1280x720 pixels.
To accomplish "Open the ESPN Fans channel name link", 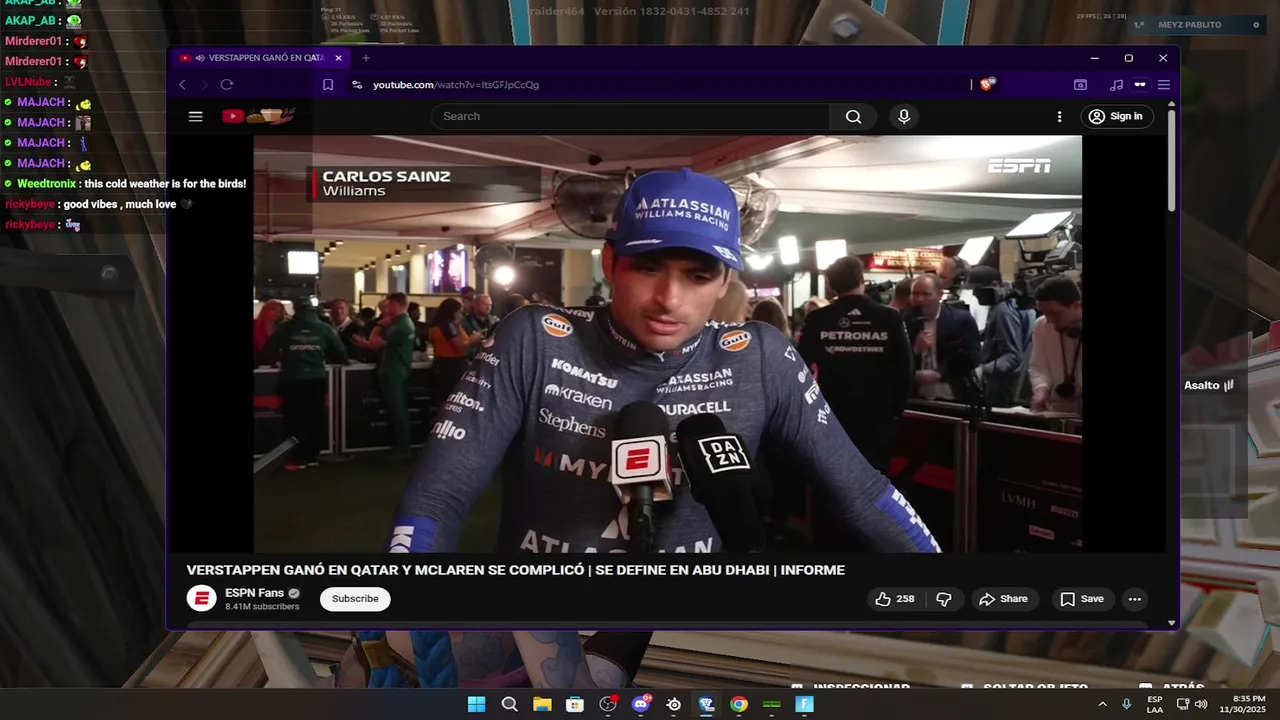I will (x=254, y=593).
